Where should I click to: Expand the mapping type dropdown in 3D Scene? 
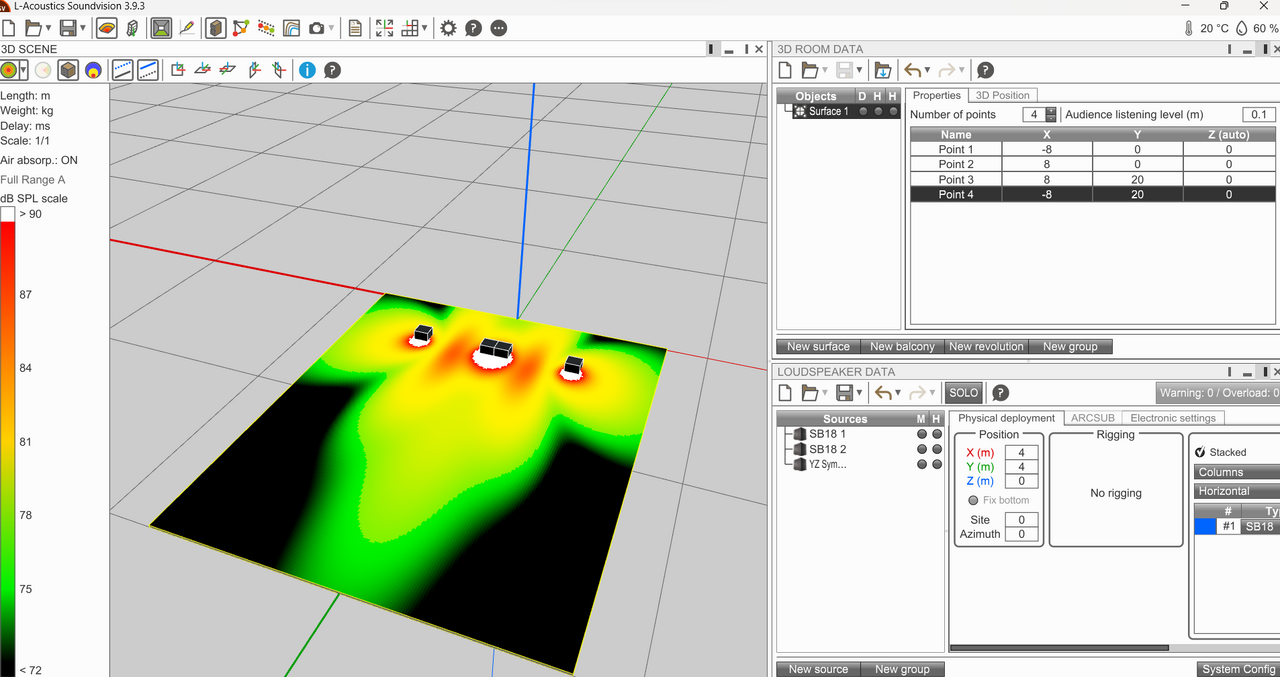tap(23, 71)
